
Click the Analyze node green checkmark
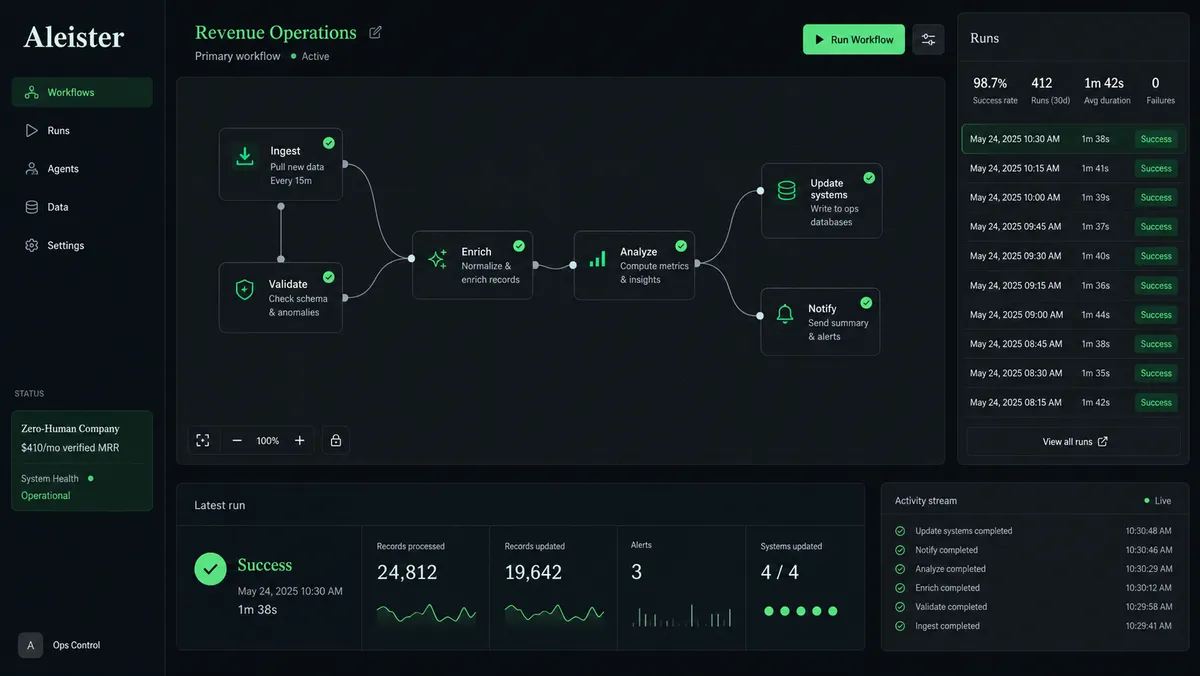pos(681,245)
